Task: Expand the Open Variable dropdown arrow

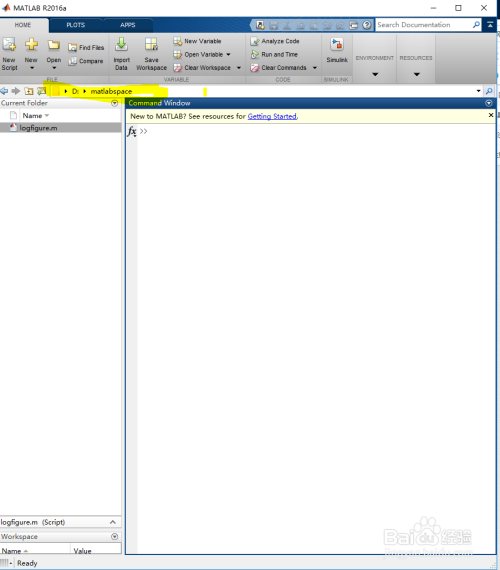Action: tap(228, 55)
